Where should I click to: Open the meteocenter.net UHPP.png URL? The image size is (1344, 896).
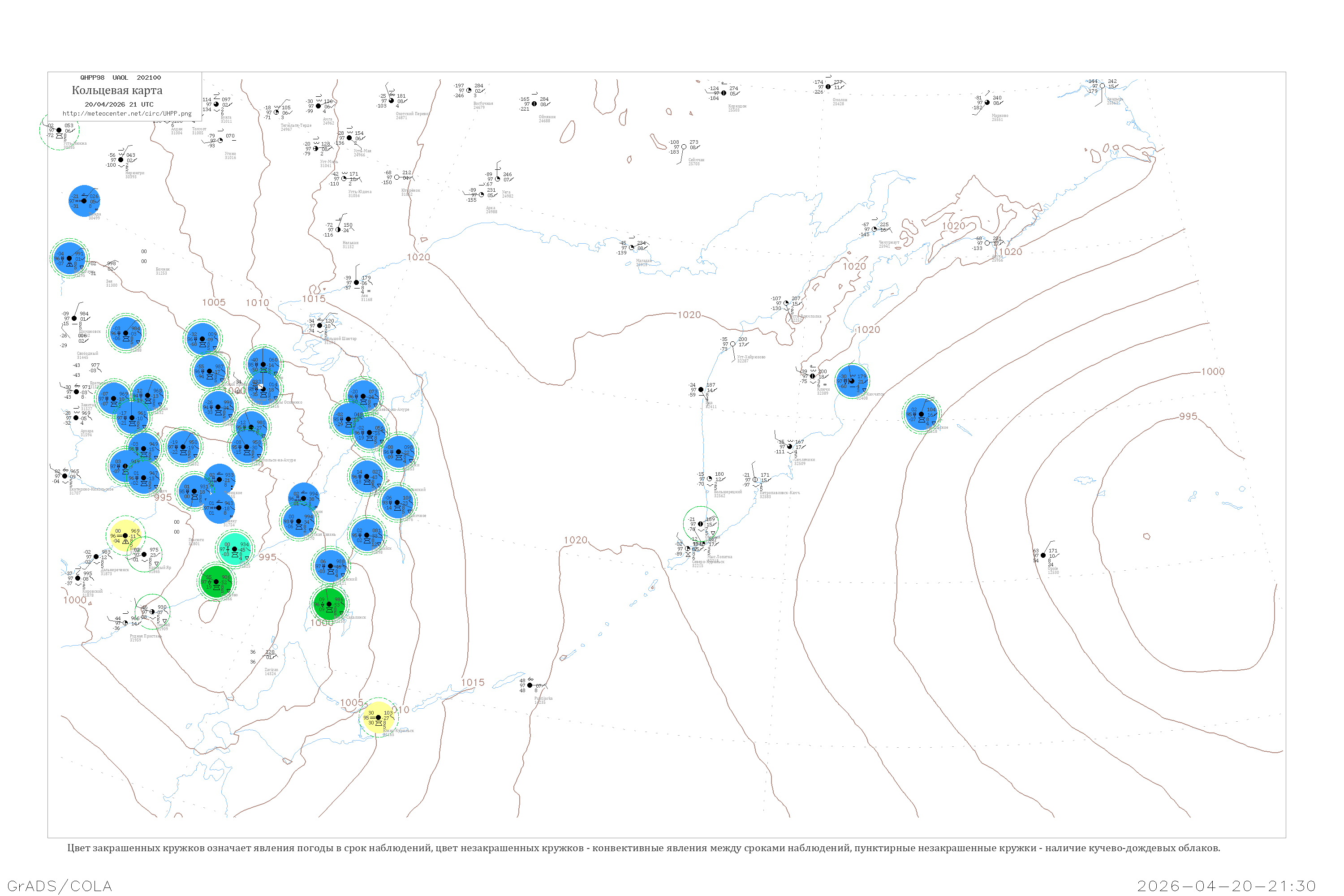(x=127, y=113)
